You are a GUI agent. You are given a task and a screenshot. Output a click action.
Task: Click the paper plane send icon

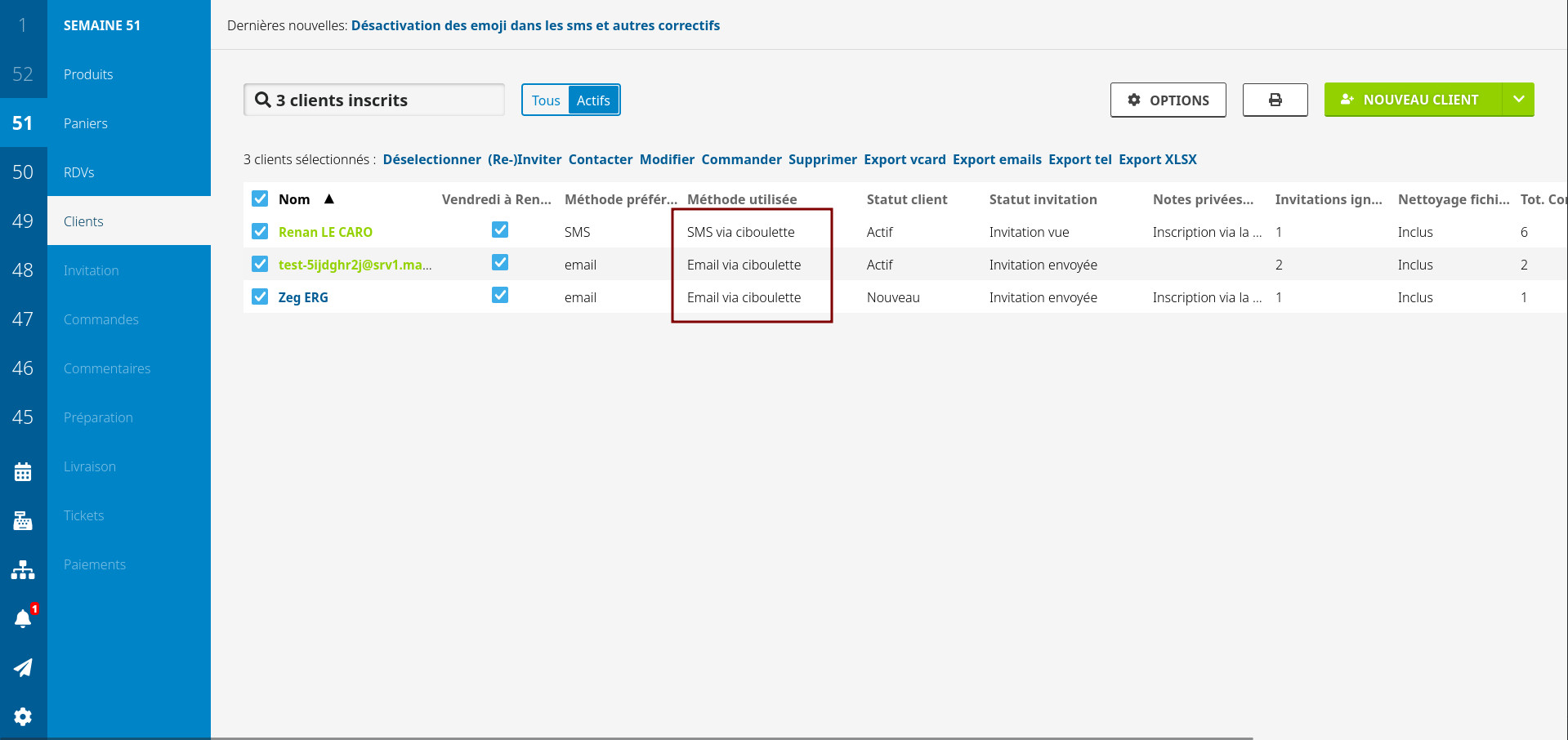click(x=23, y=667)
